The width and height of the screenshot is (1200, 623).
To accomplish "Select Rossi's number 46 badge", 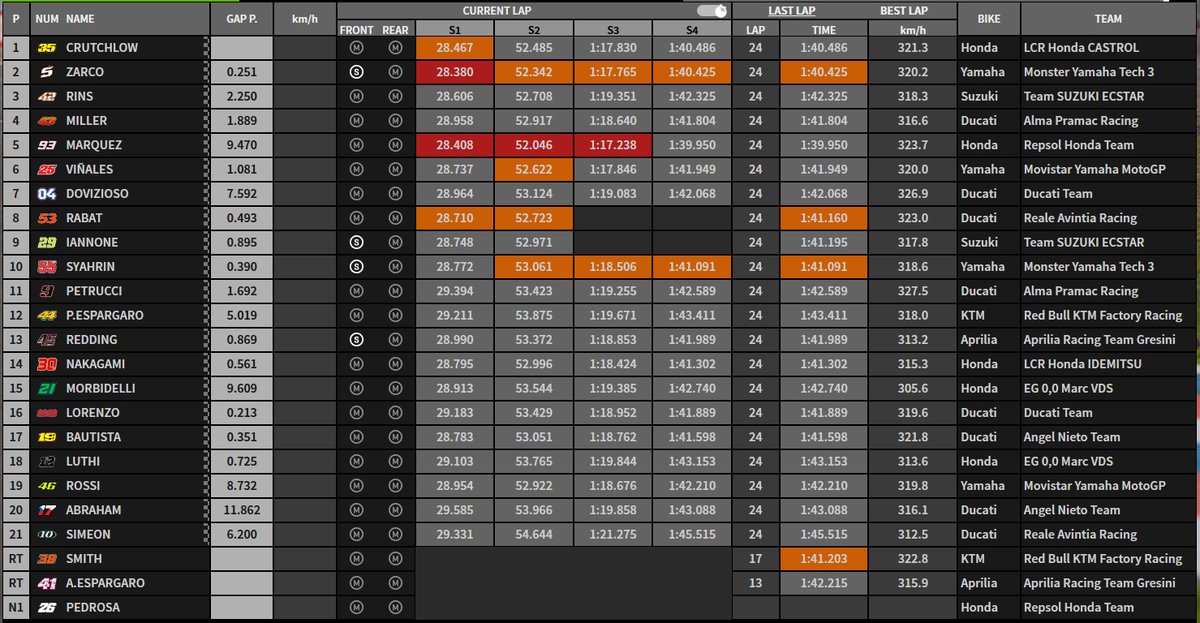I will (45, 485).
